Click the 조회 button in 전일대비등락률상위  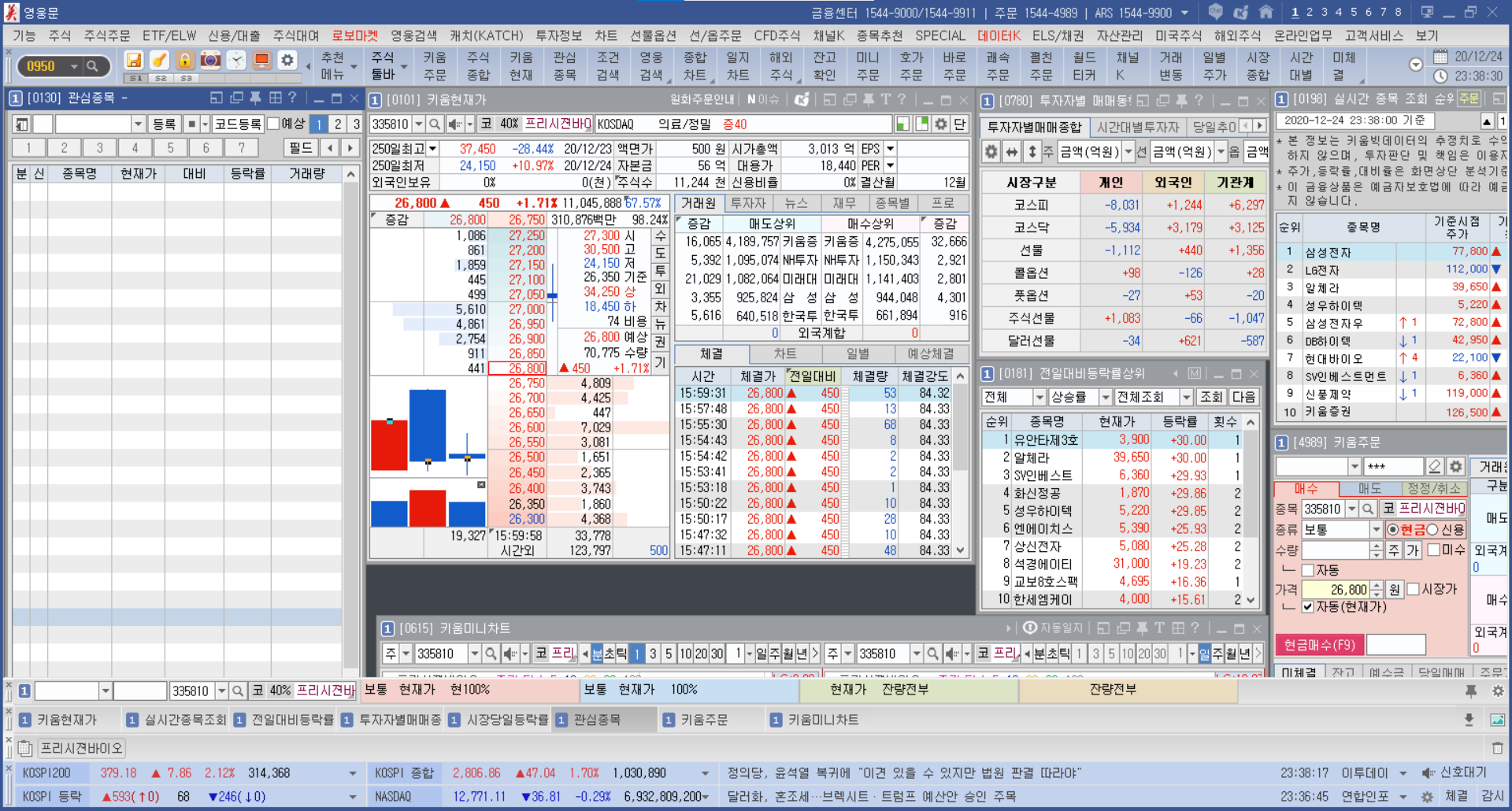coord(1211,397)
